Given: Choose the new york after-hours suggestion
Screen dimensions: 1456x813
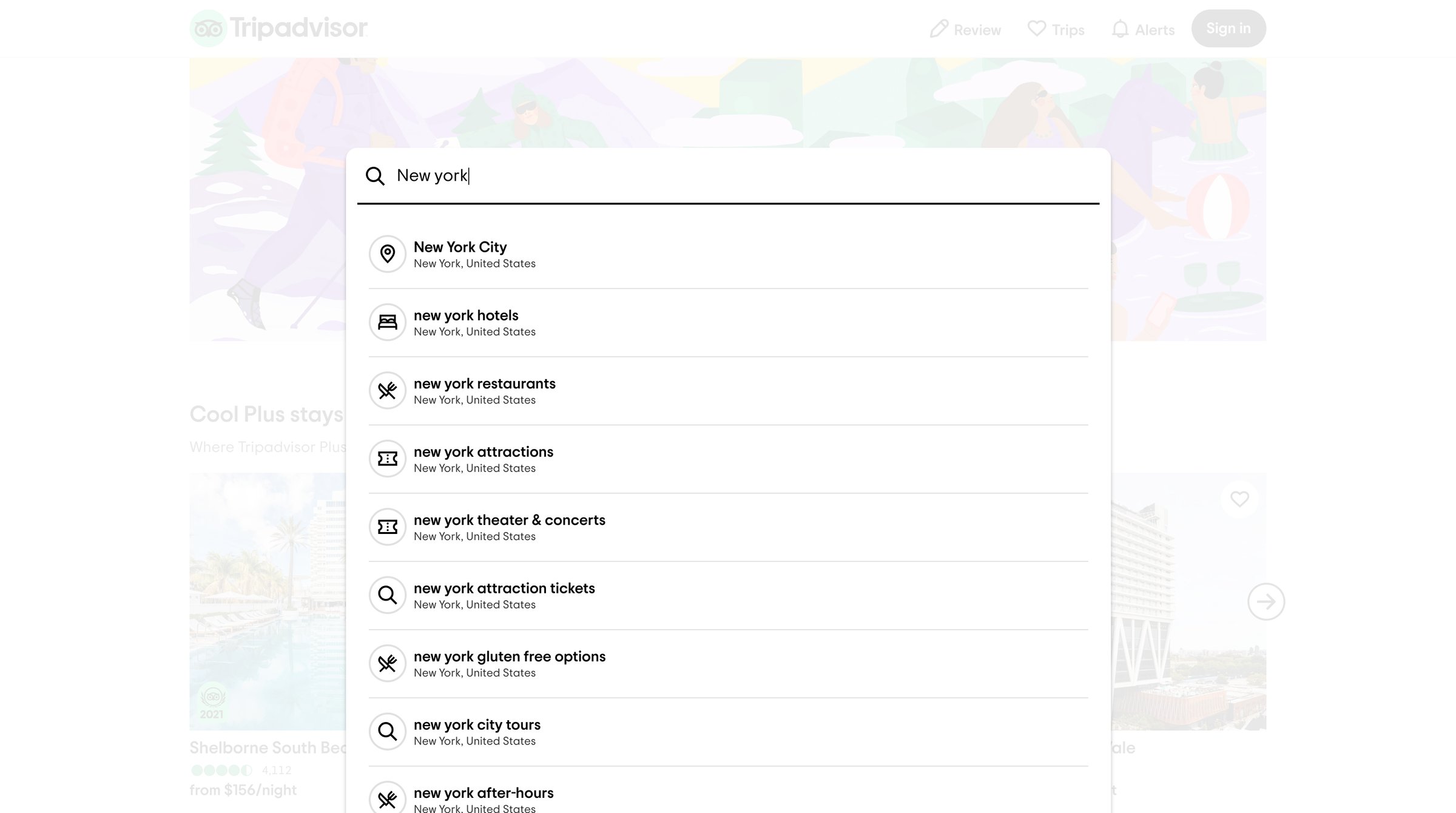Looking at the screenshot, I should coord(728,796).
